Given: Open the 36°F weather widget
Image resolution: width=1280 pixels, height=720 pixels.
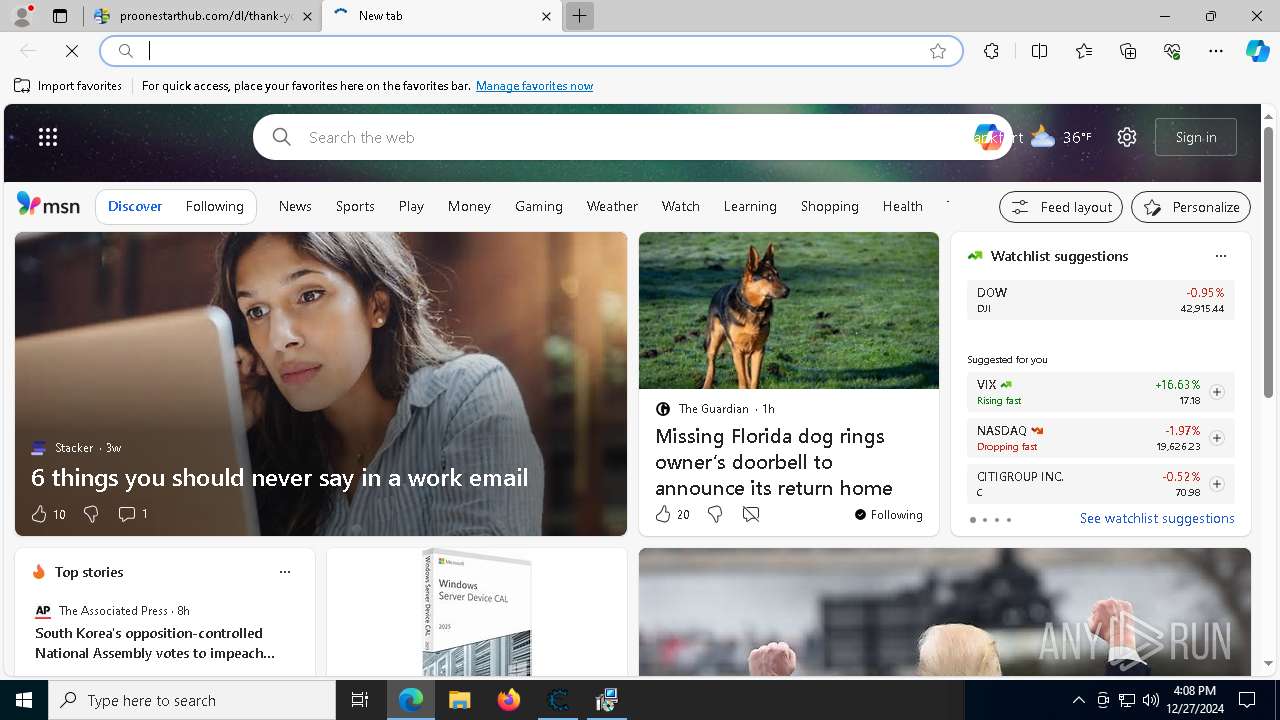Looking at the screenshot, I should tap(1061, 137).
